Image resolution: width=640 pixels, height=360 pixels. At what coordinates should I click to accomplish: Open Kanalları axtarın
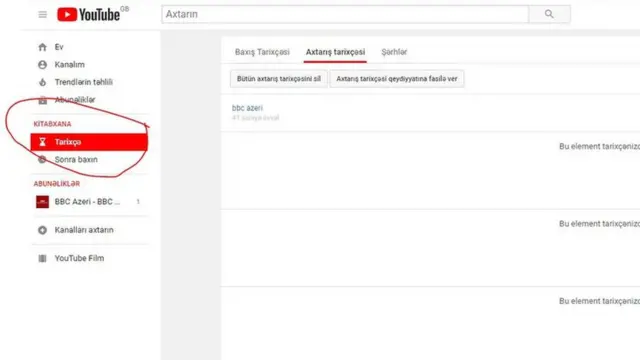[x=84, y=230]
